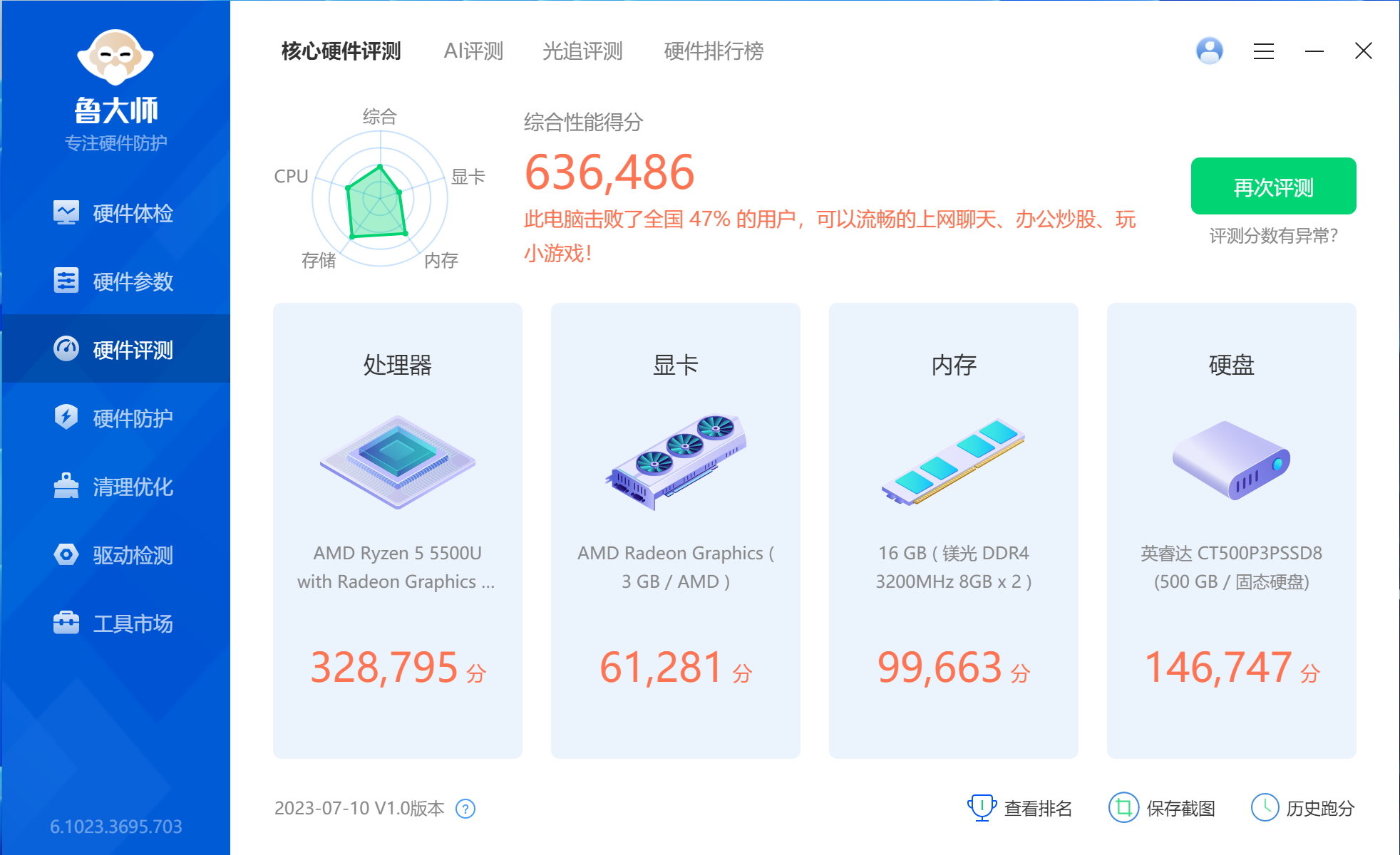The height and width of the screenshot is (855, 1400).
Task: Click the green 再次评测 button
Action: 1273,186
